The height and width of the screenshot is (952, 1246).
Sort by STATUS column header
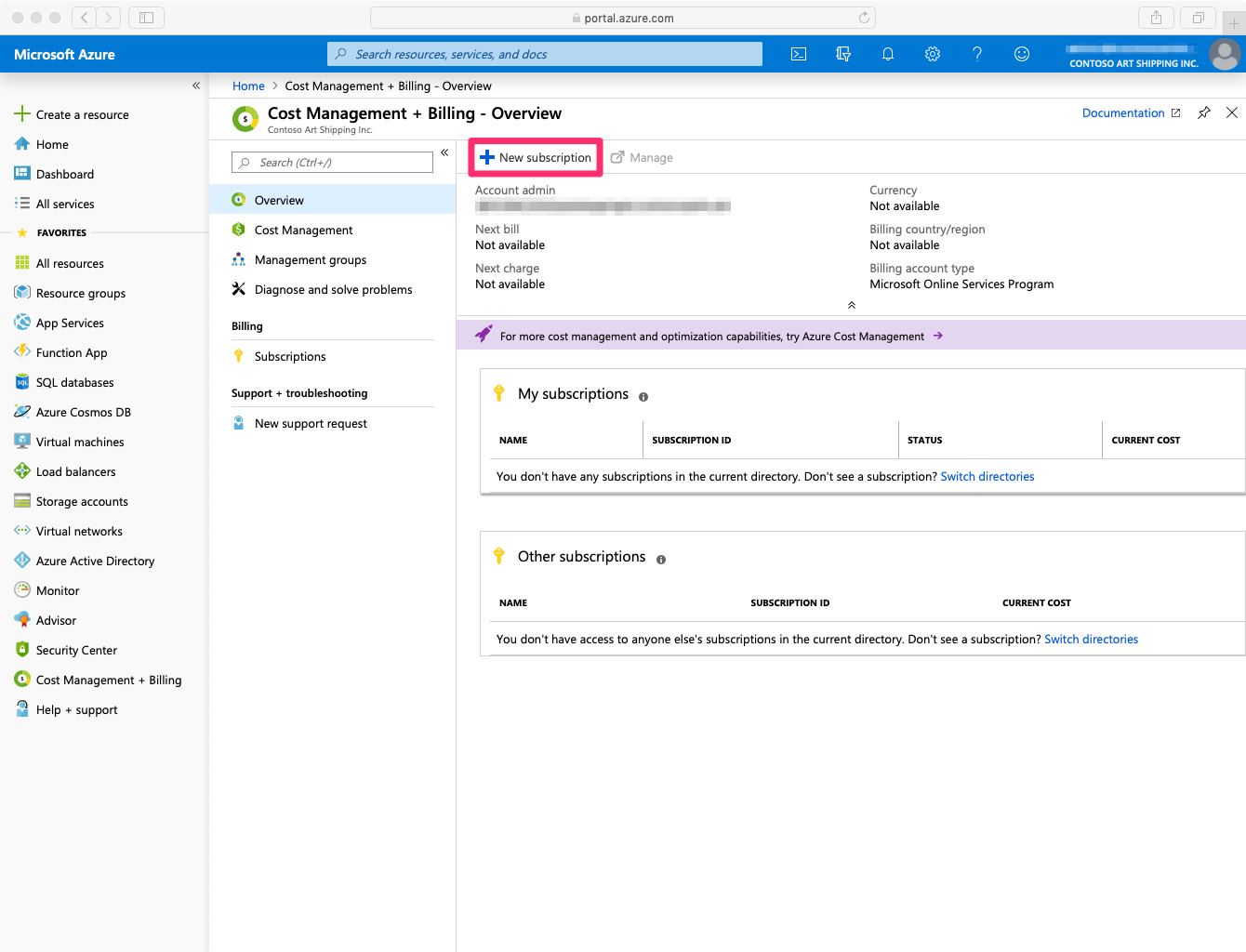coord(925,440)
